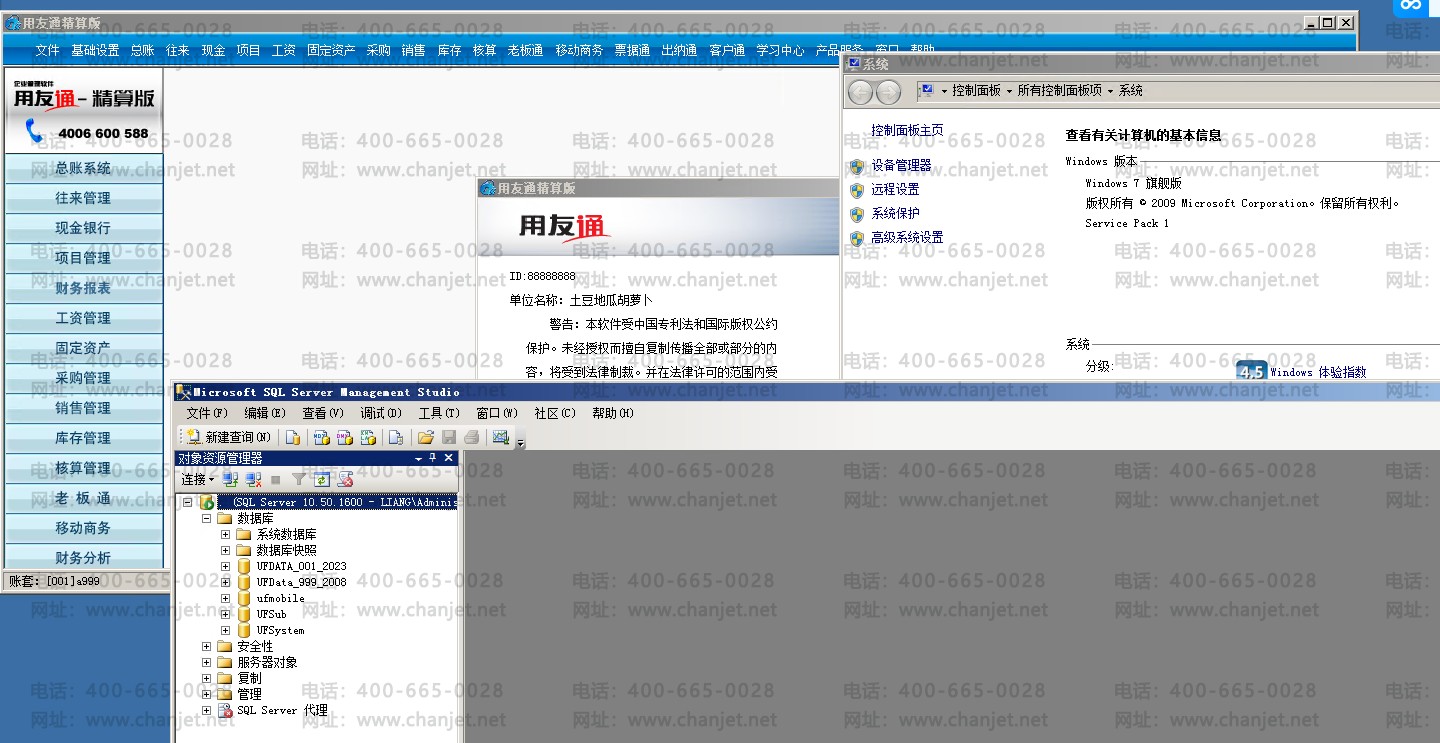Click the computer icon in address bar
The image size is (1440, 743).
coord(927,90)
